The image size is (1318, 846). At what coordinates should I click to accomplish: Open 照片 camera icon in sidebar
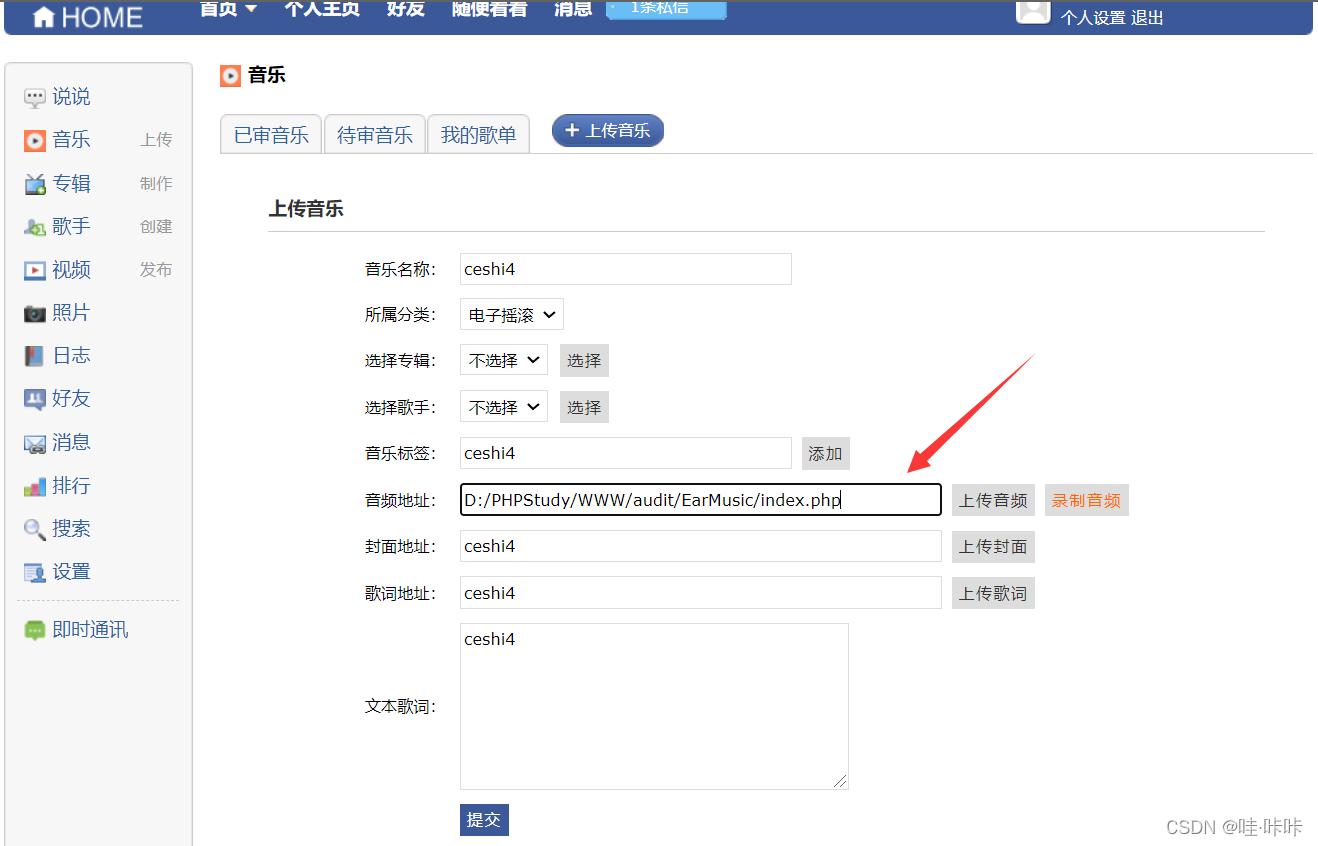35,313
